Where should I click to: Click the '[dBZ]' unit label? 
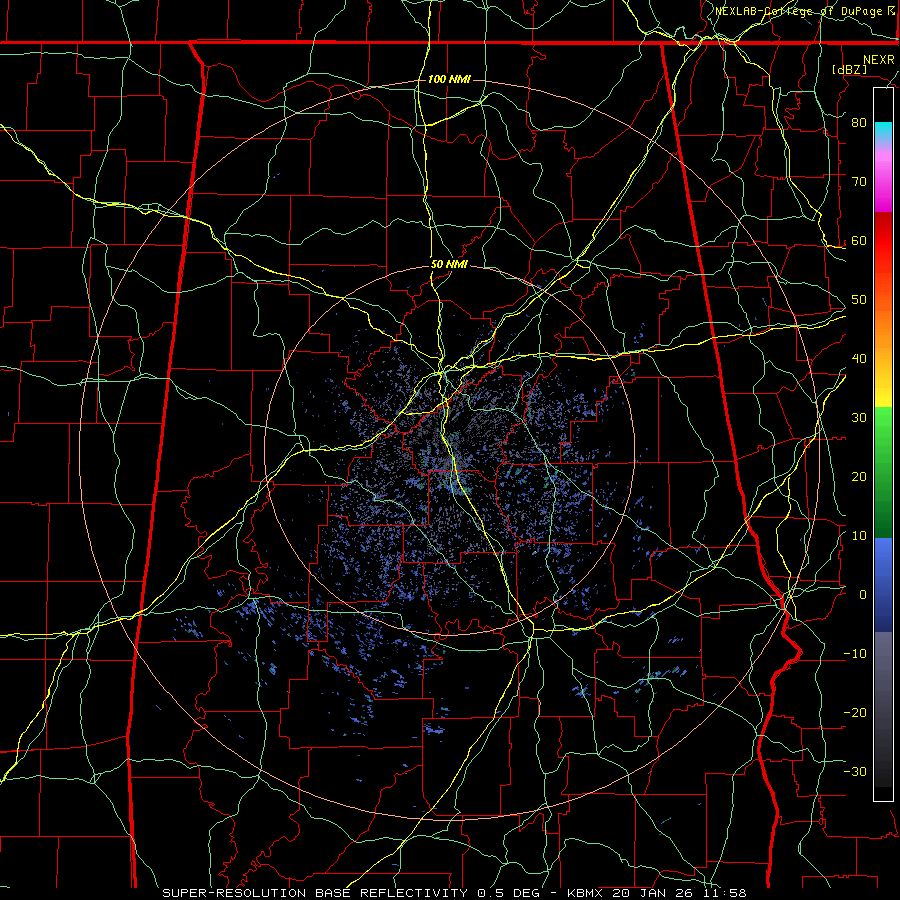click(x=849, y=70)
